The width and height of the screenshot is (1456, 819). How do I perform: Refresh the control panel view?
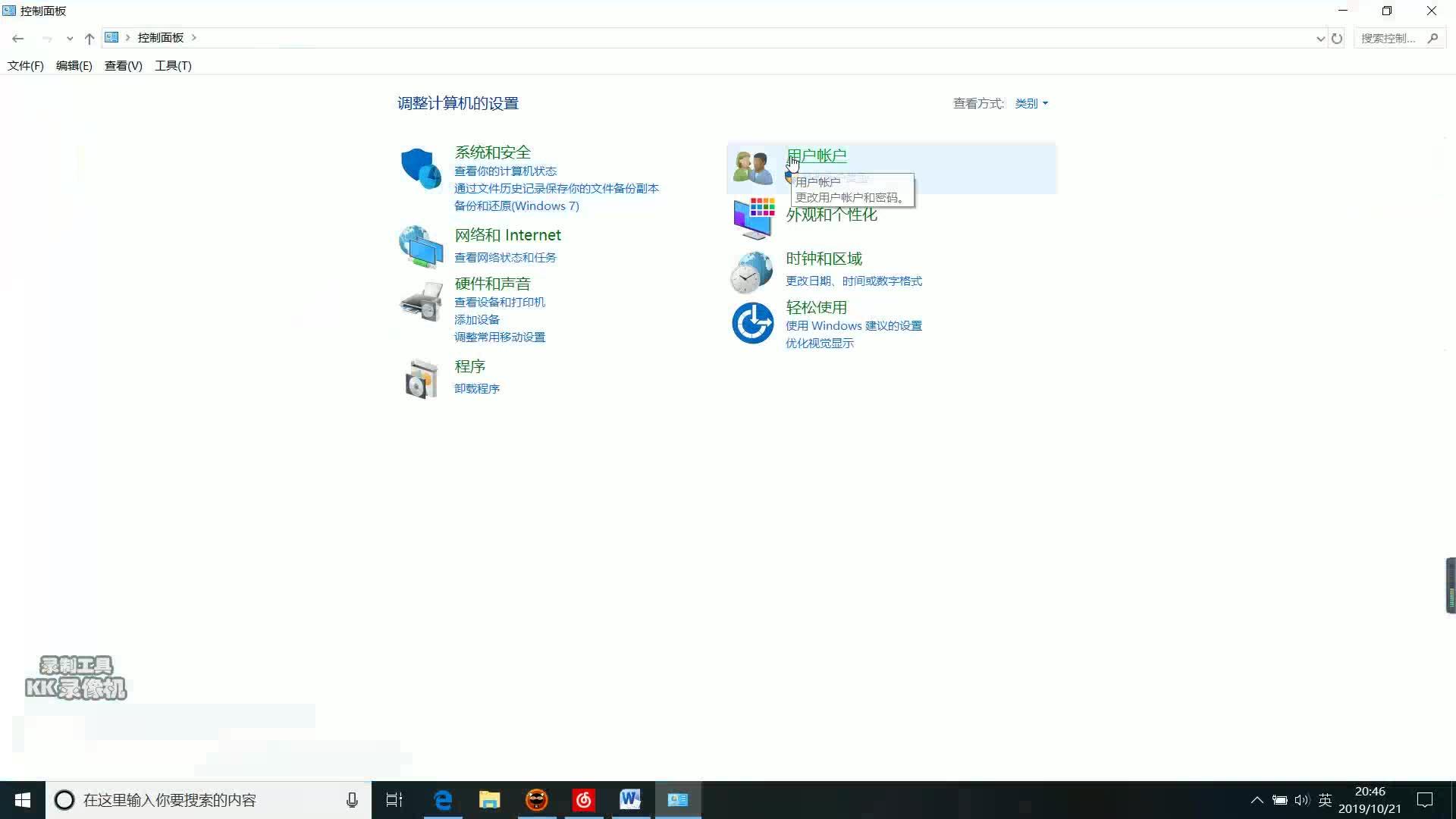click(1337, 38)
